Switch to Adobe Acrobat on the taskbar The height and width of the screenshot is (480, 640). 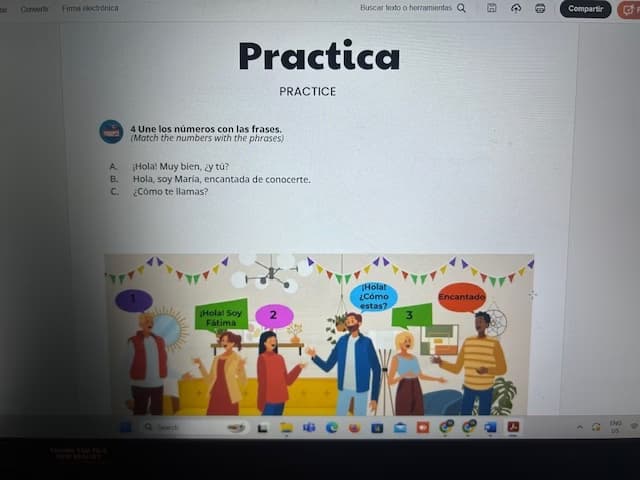point(513,427)
